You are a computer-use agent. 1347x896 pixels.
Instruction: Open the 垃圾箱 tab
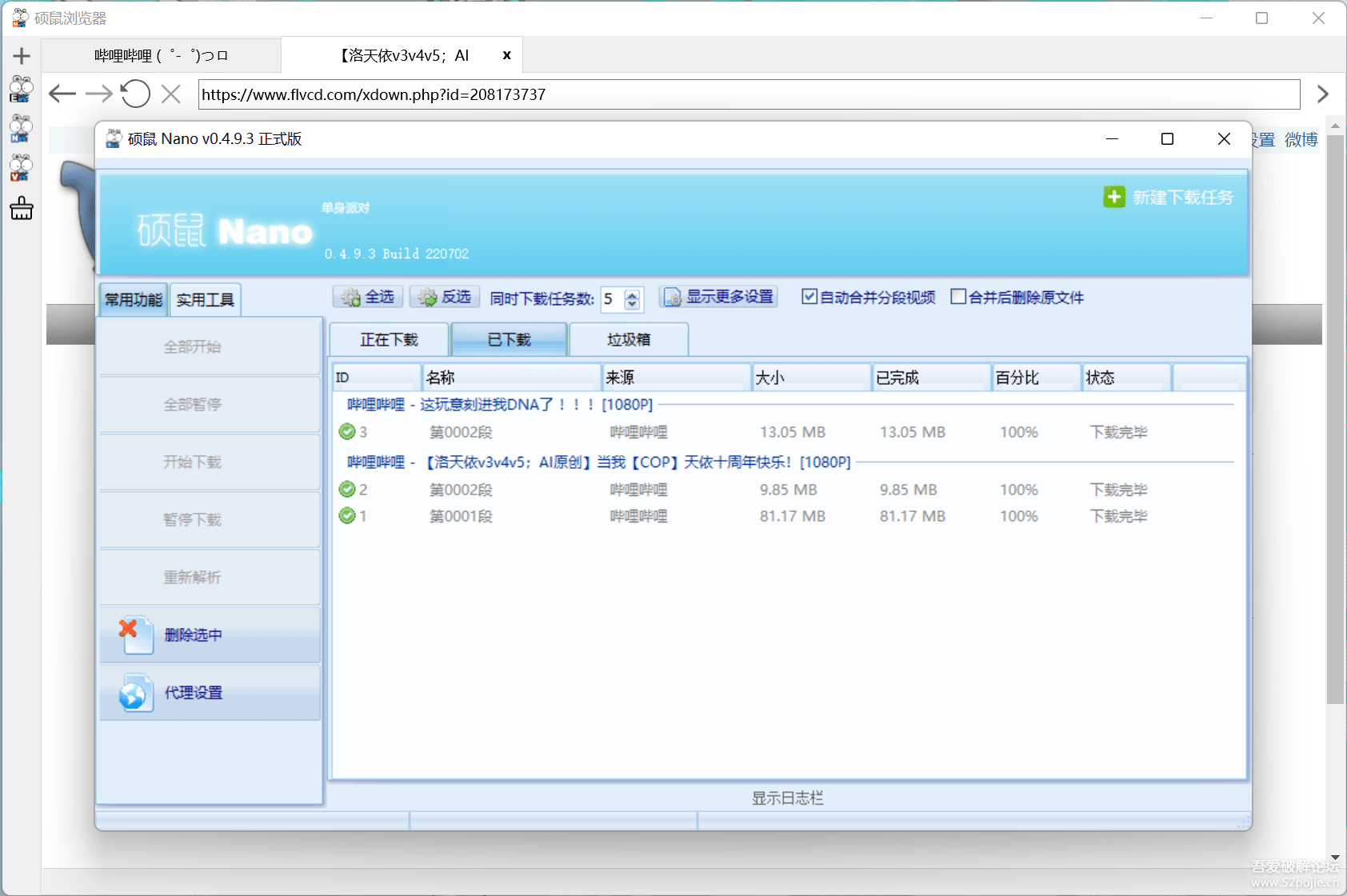click(x=629, y=340)
